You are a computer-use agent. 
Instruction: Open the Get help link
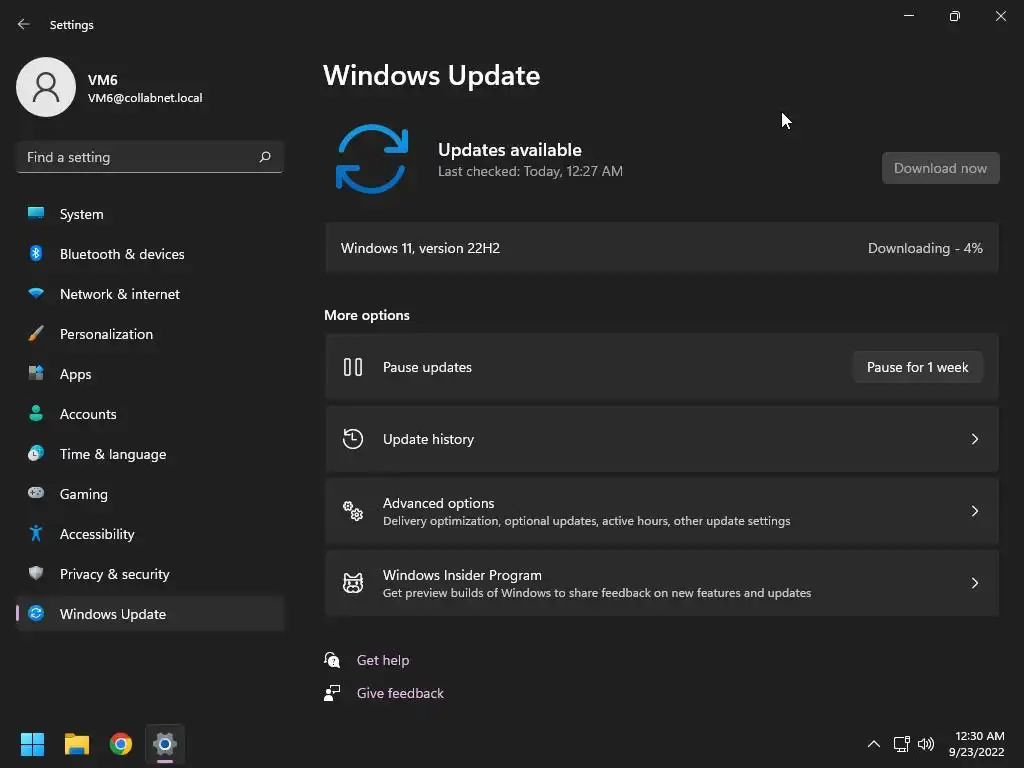pos(383,660)
